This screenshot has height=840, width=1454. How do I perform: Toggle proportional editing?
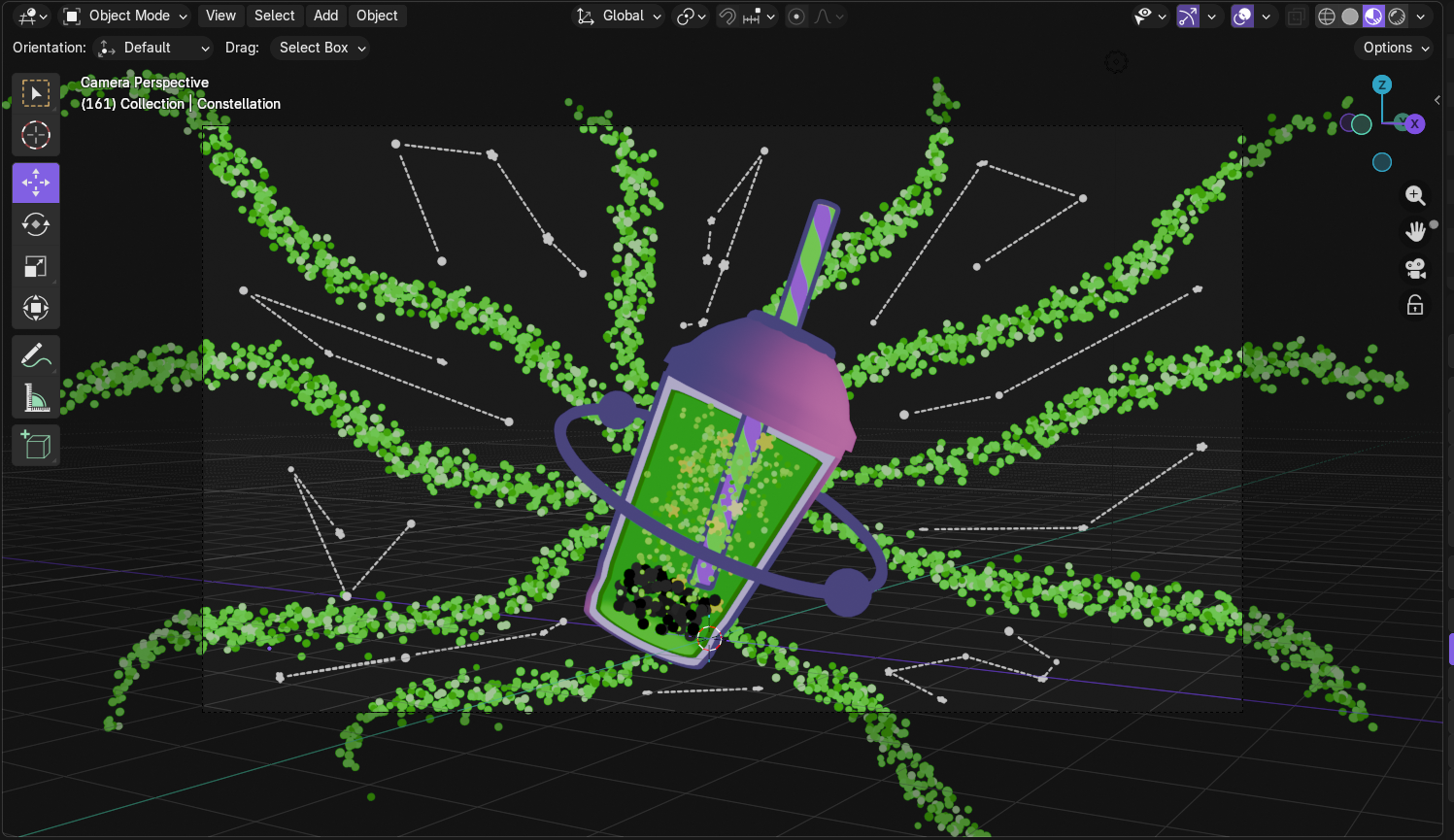click(x=796, y=16)
